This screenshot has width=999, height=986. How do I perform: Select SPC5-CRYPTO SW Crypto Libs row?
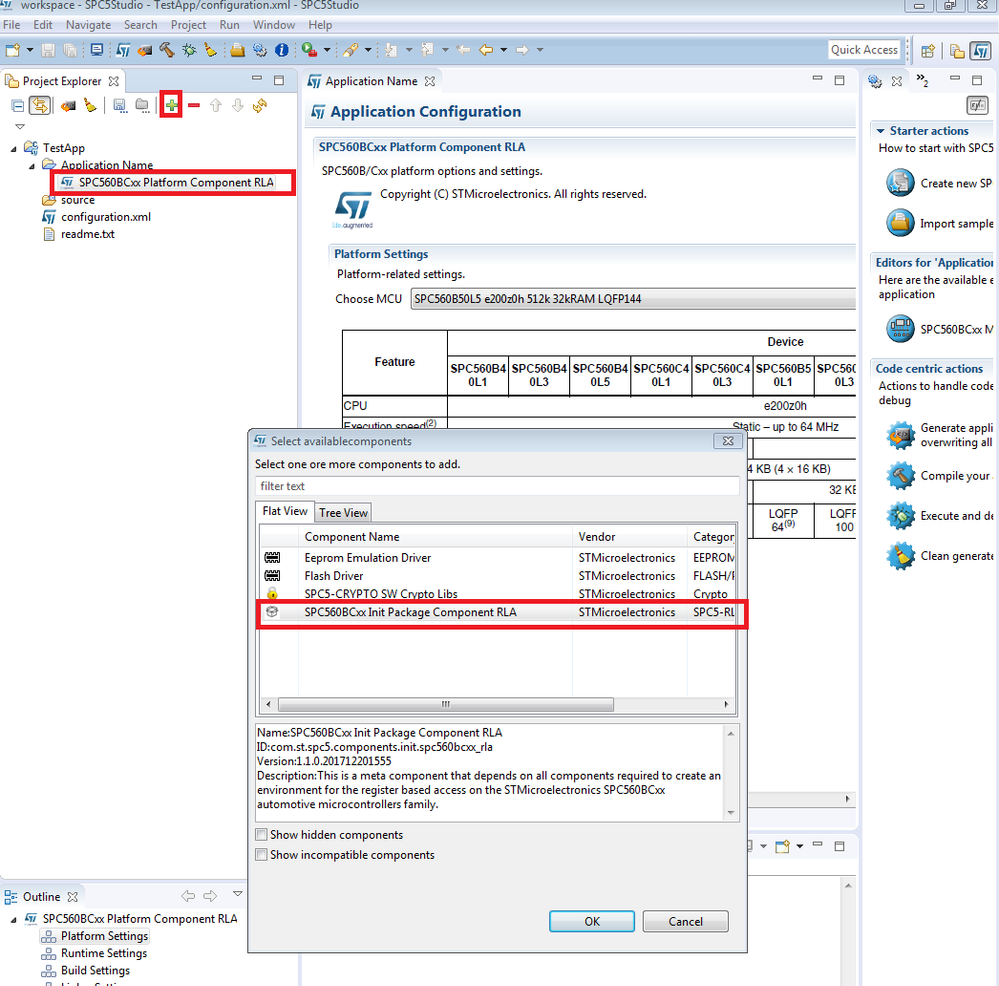[x=497, y=594]
